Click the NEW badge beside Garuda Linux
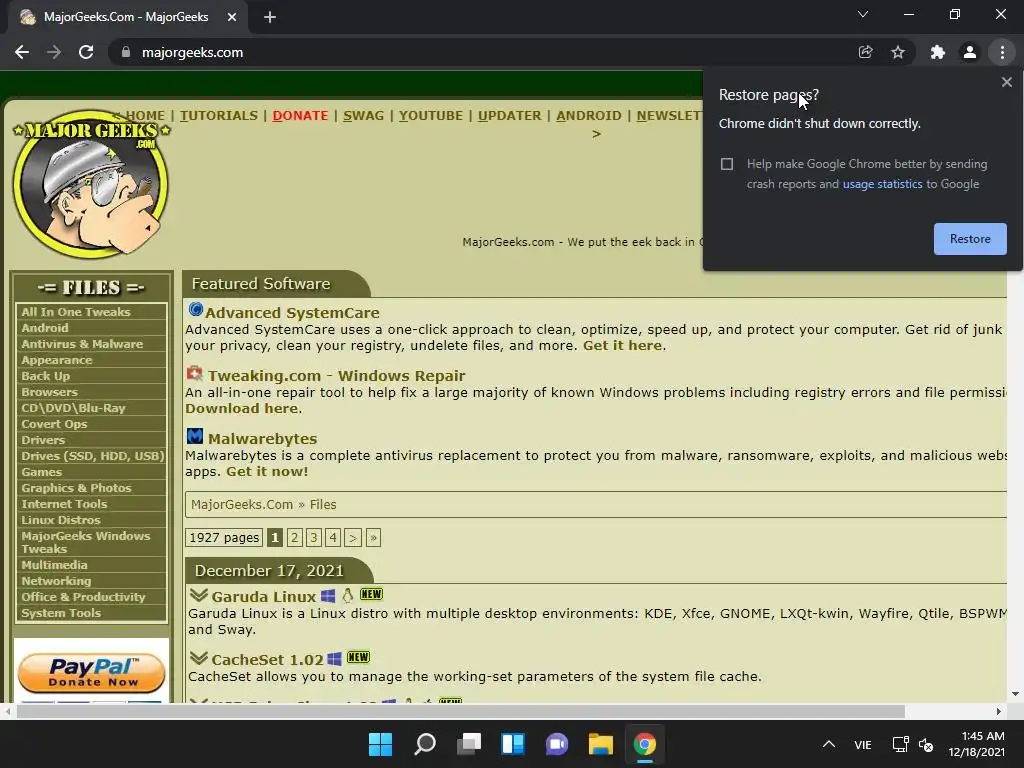Screen dimensions: 1024x768 click(x=372, y=594)
